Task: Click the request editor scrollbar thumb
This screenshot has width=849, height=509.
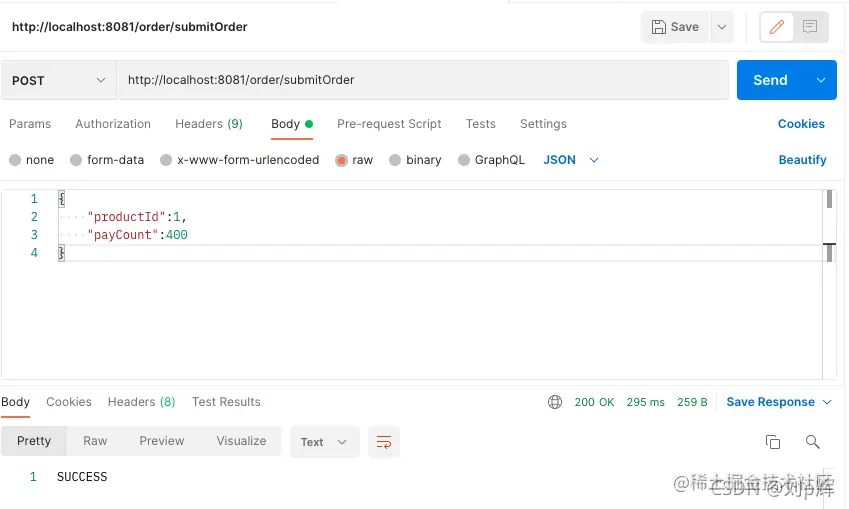Action: [x=829, y=199]
